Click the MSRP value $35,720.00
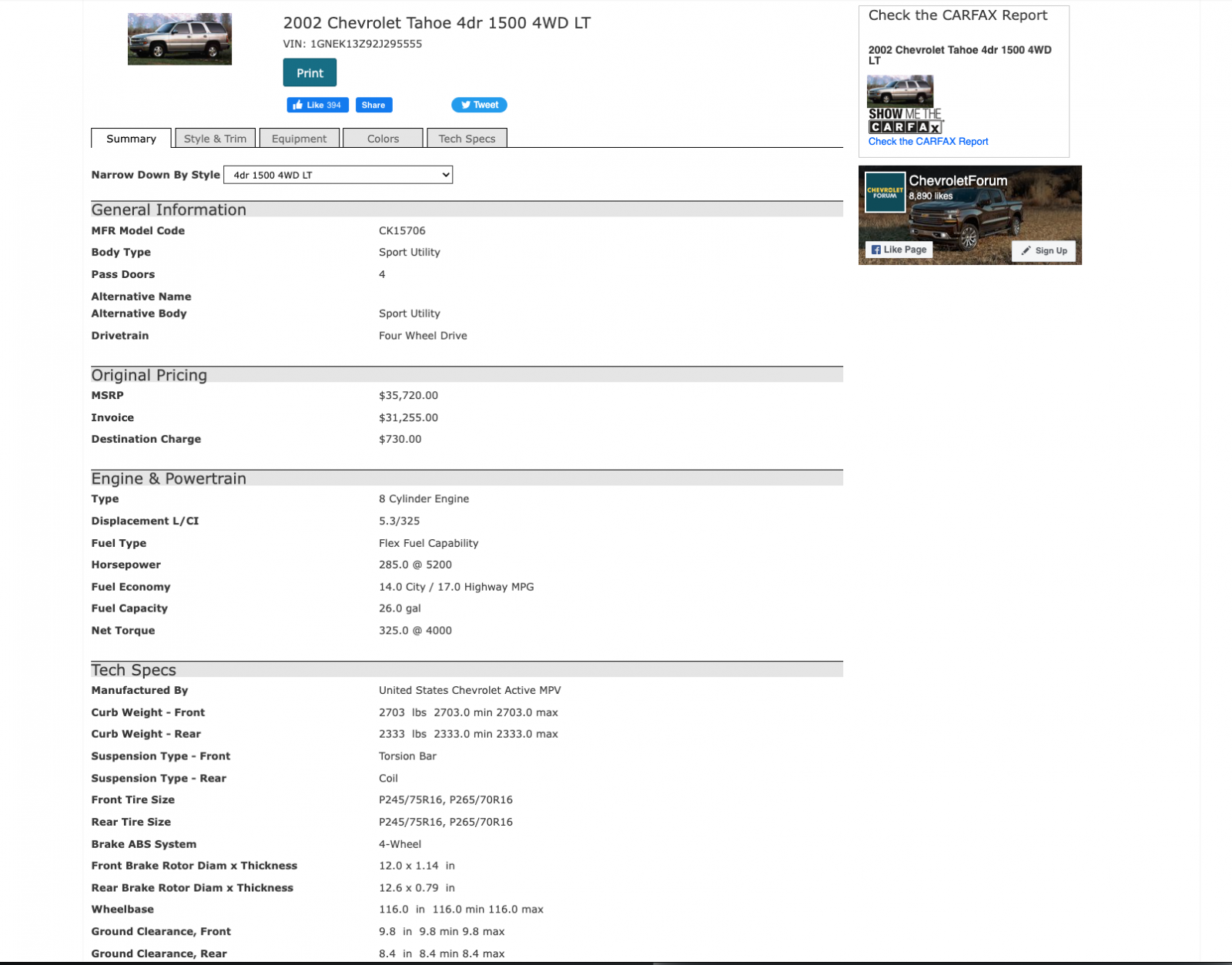Viewport: 1232px width, 965px height. point(408,395)
